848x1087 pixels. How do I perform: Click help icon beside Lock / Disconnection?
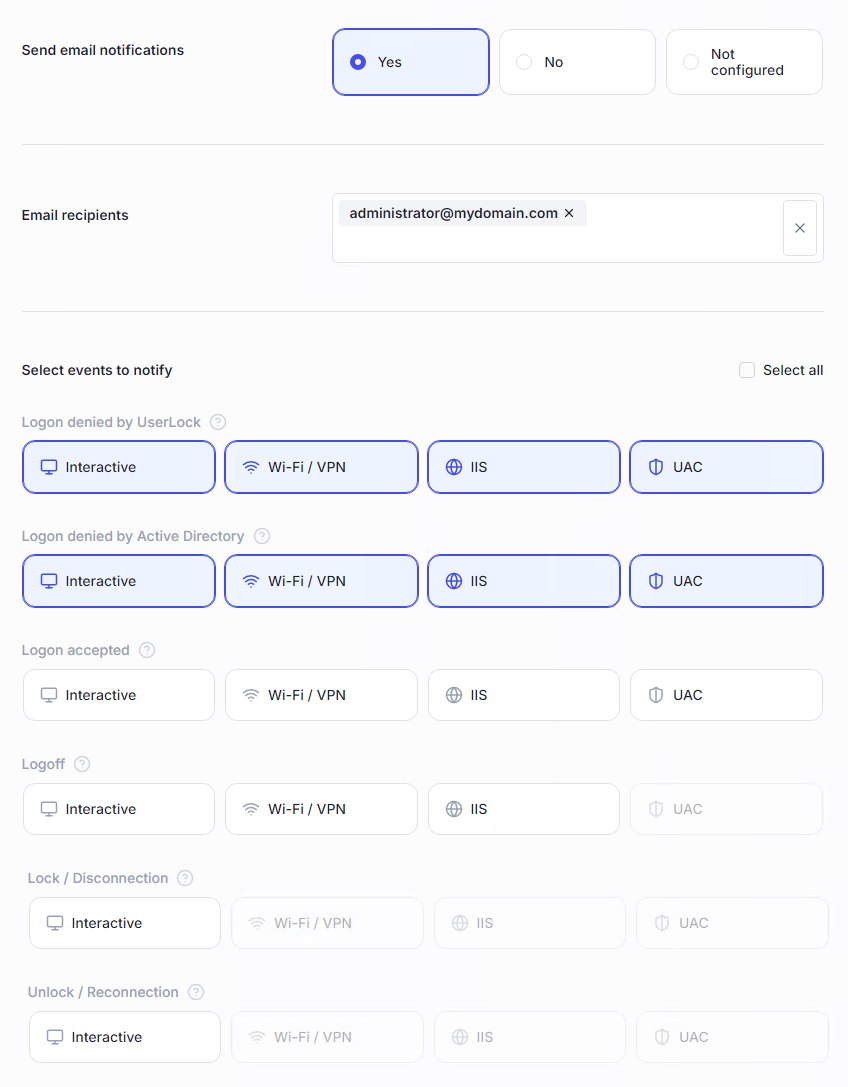coord(185,878)
